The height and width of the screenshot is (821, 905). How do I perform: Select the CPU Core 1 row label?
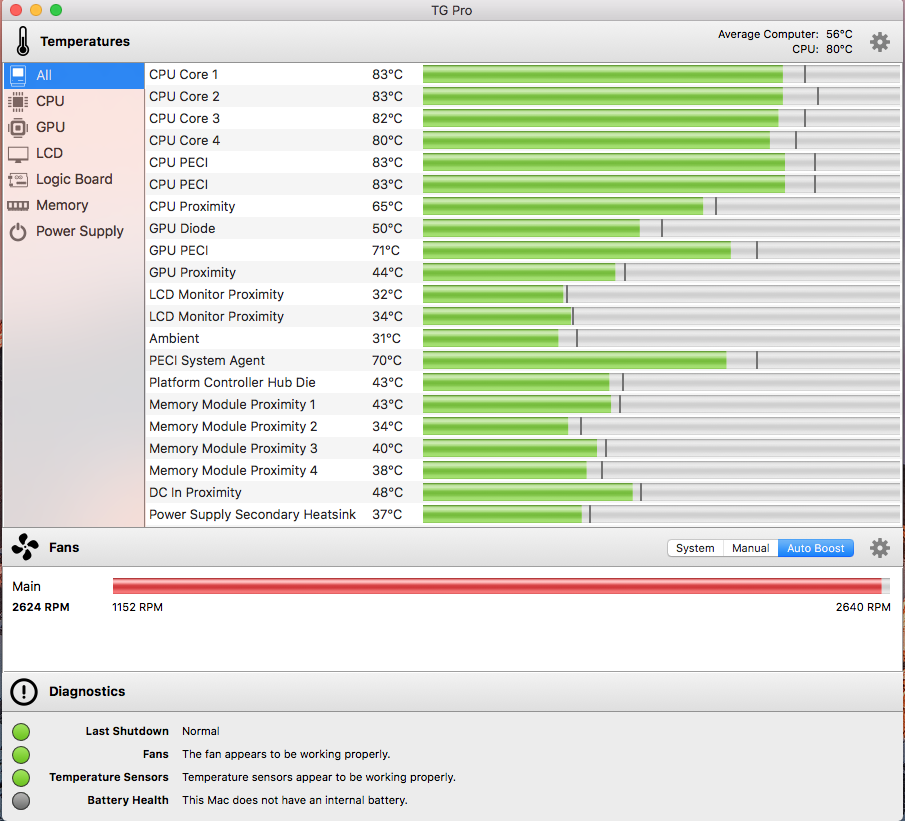183,74
